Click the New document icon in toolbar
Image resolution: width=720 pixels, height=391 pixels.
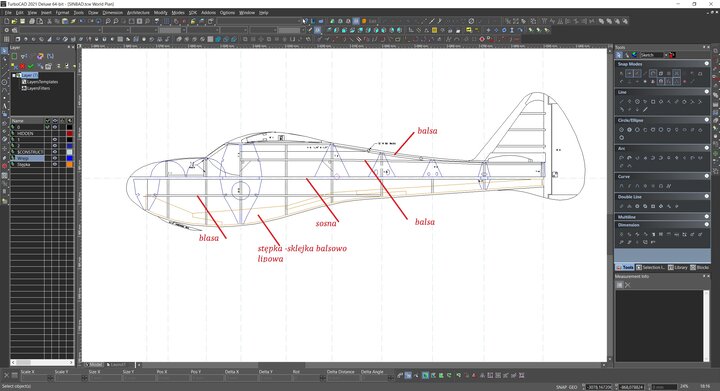point(7,21)
